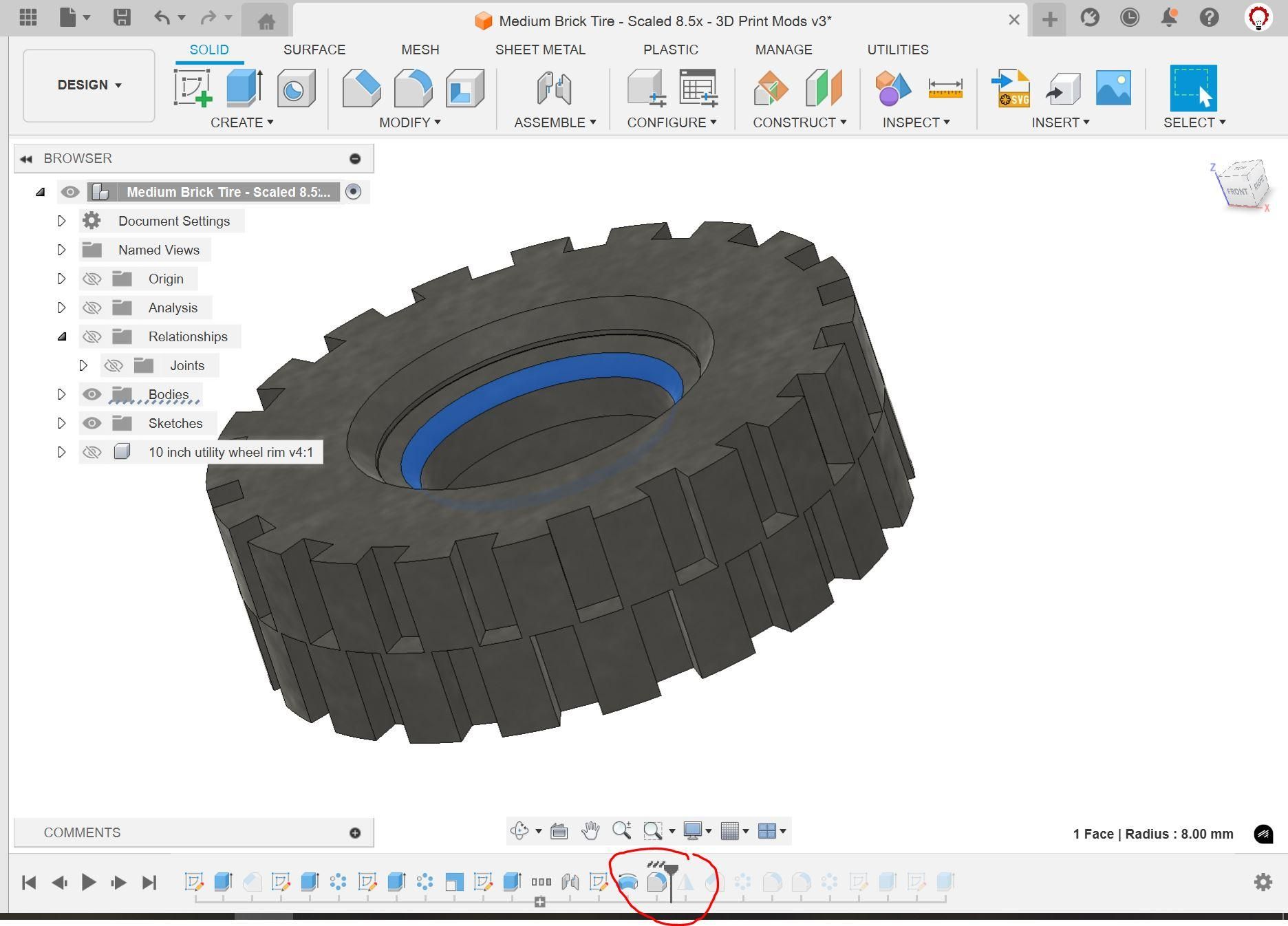Open timeline settings gear
1288x926 pixels.
(1263, 882)
